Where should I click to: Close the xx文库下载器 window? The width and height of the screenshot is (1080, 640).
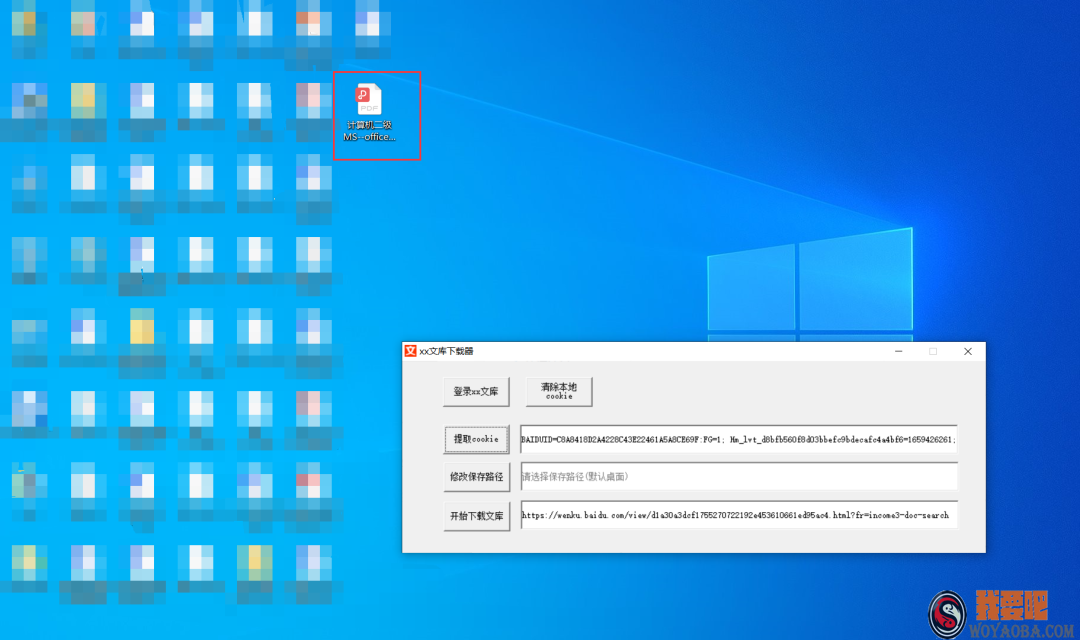pos(967,351)
